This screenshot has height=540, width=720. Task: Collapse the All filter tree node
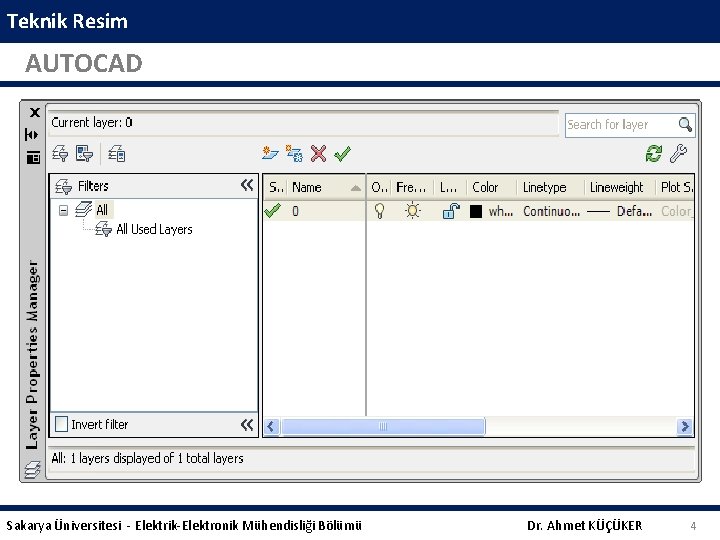tap(63, 210)
